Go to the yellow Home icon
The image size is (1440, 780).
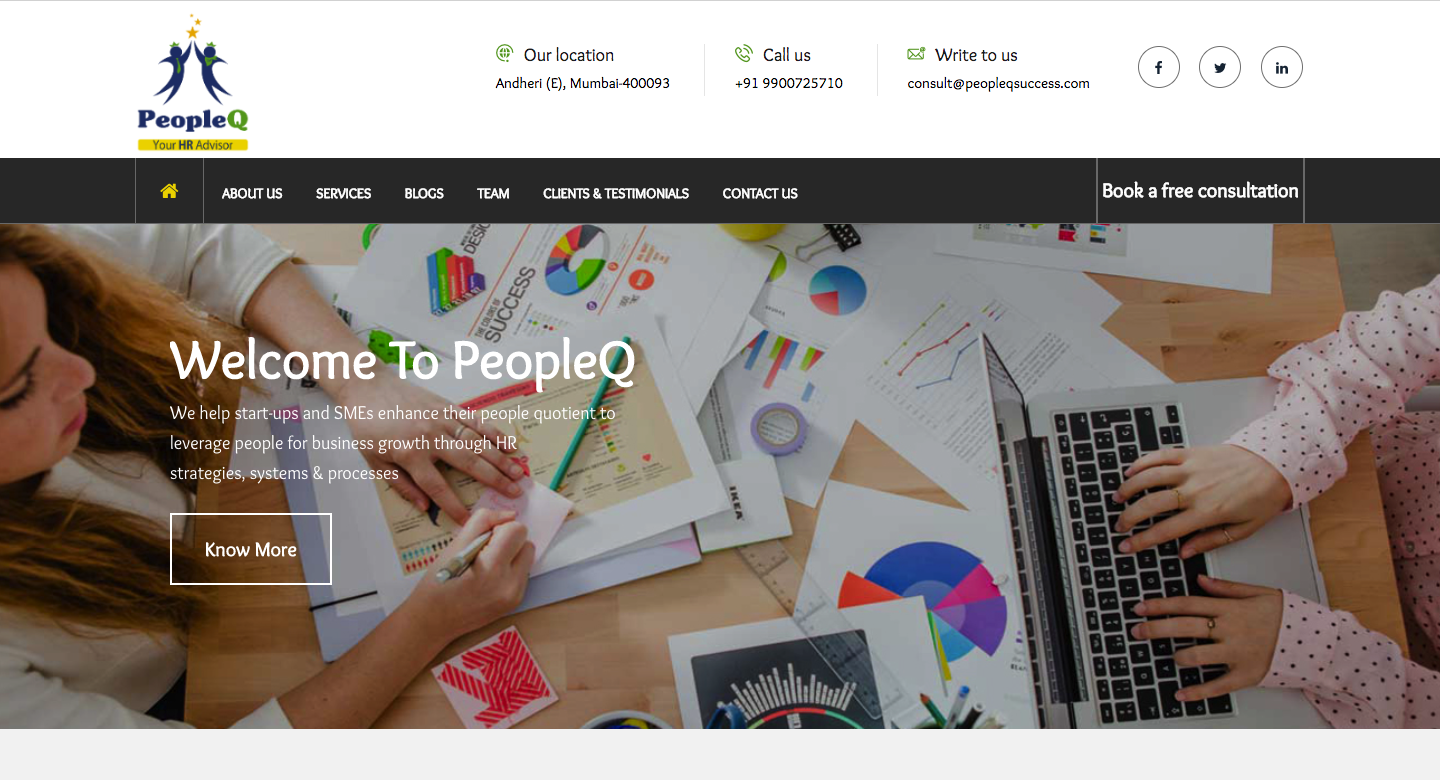tap(169, 191)
